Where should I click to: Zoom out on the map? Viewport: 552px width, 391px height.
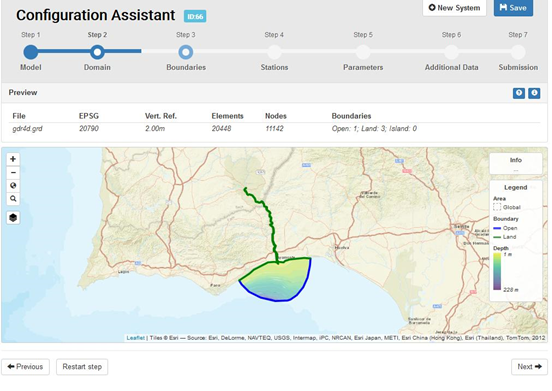click(x=13, y=172)
